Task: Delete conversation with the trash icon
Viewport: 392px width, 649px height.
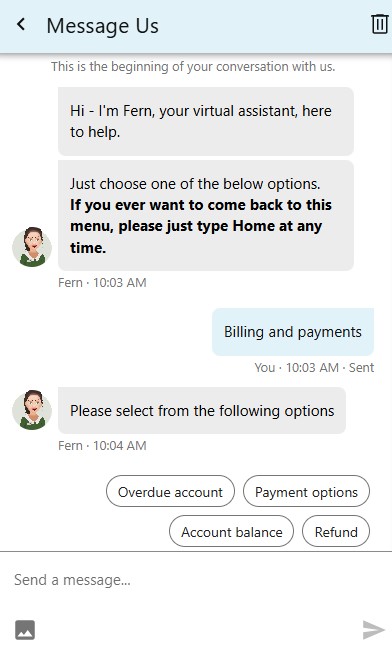Action: click(379, 24)
